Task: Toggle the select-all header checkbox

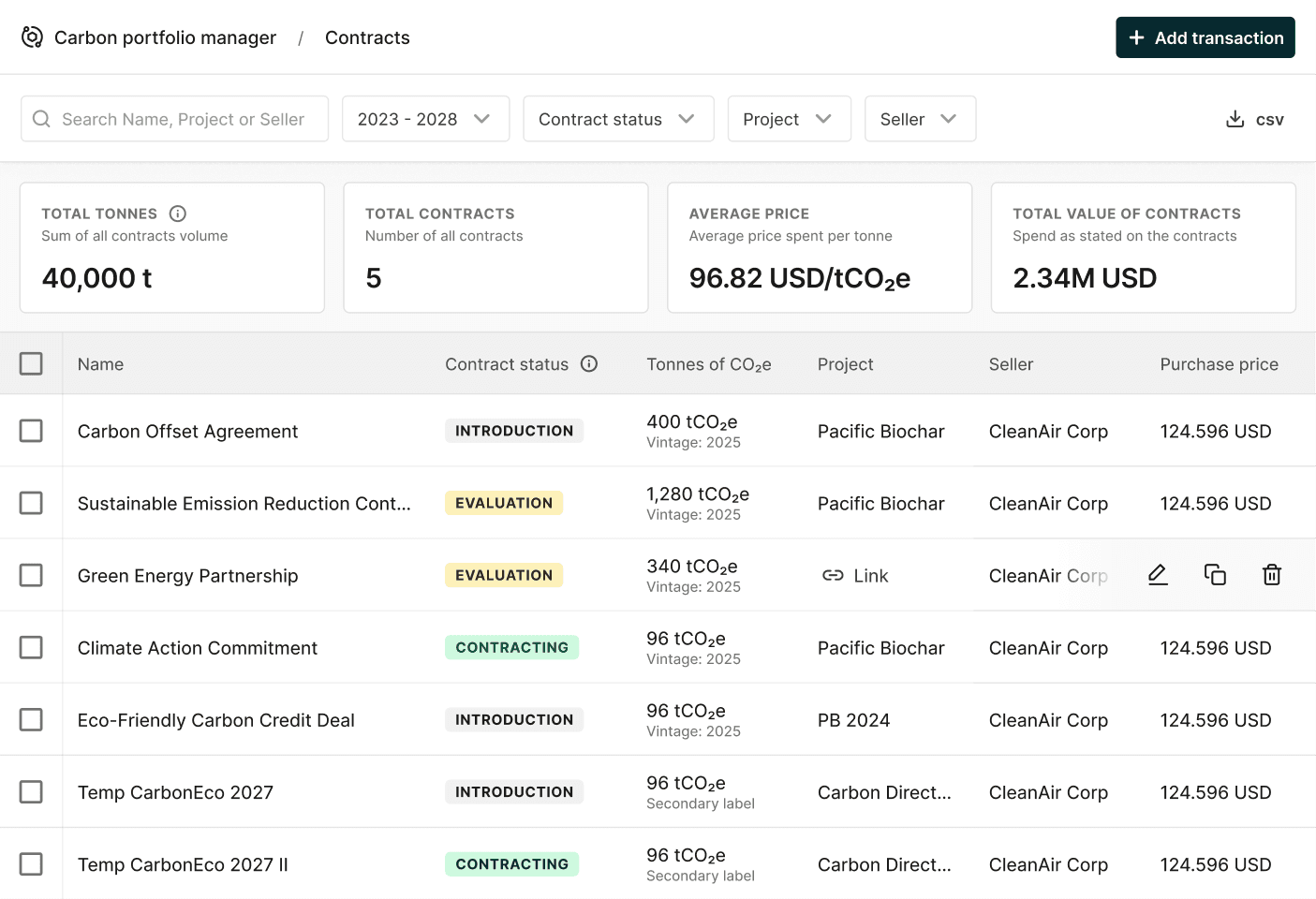Action: click(x=31, y=363)
